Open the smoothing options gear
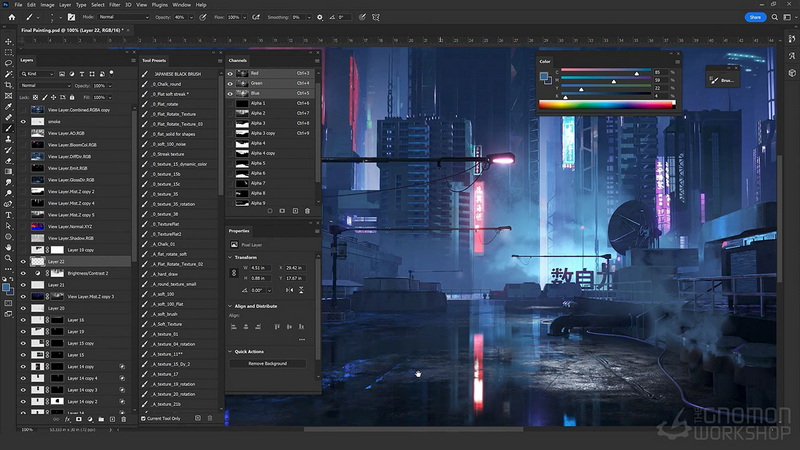 tap(320, 17)
